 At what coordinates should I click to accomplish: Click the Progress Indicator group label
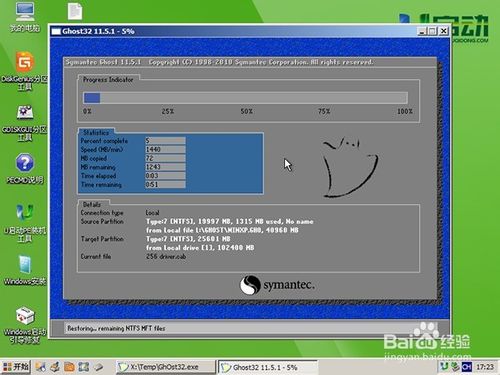click(x=108, y=80)
